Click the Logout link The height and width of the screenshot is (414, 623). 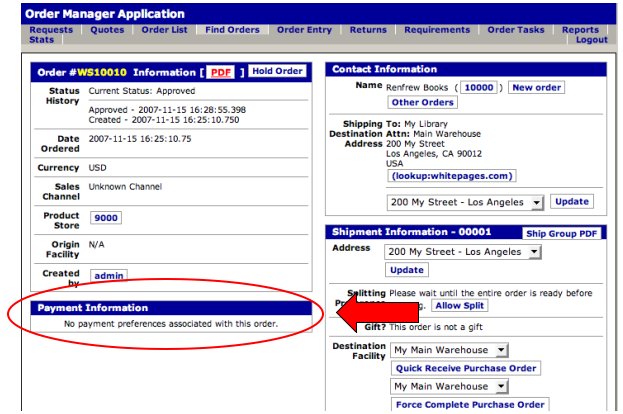591,40
